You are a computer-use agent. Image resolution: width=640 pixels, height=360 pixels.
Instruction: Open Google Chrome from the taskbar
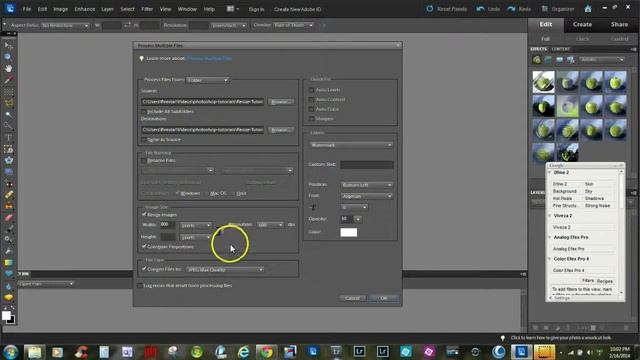coord(266,351)
